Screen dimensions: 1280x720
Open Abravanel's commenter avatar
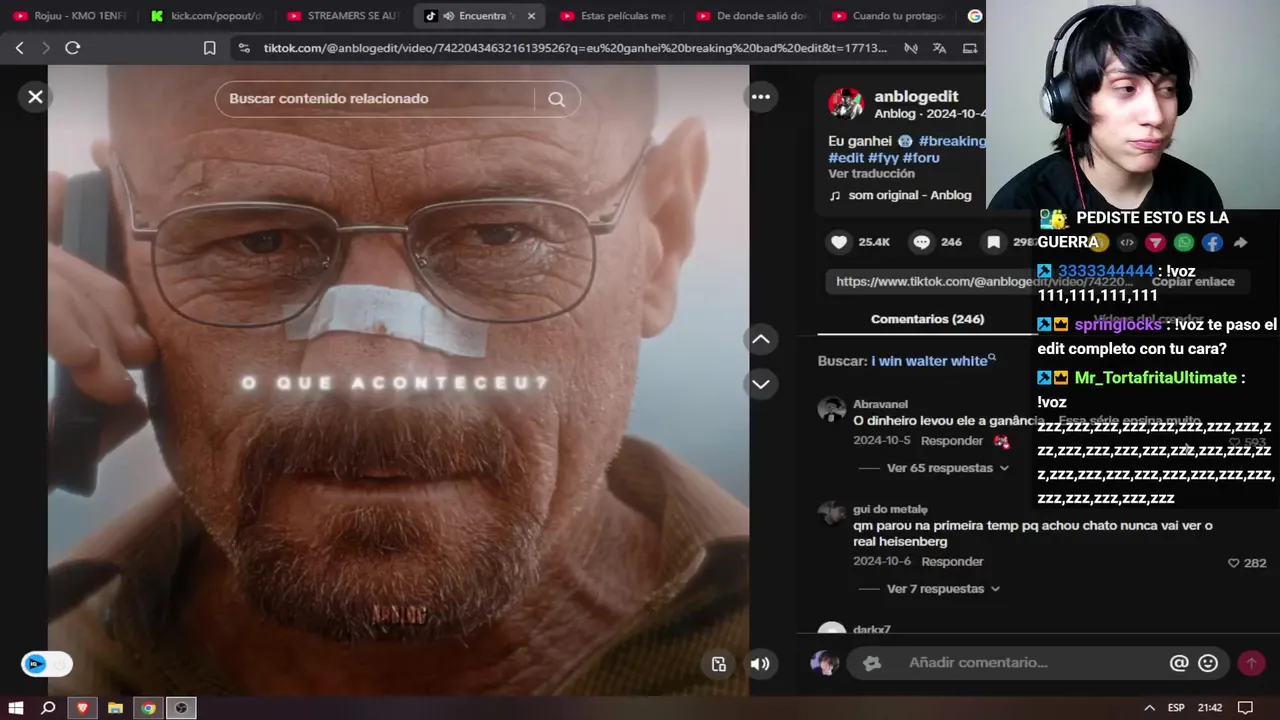[831, 409]
